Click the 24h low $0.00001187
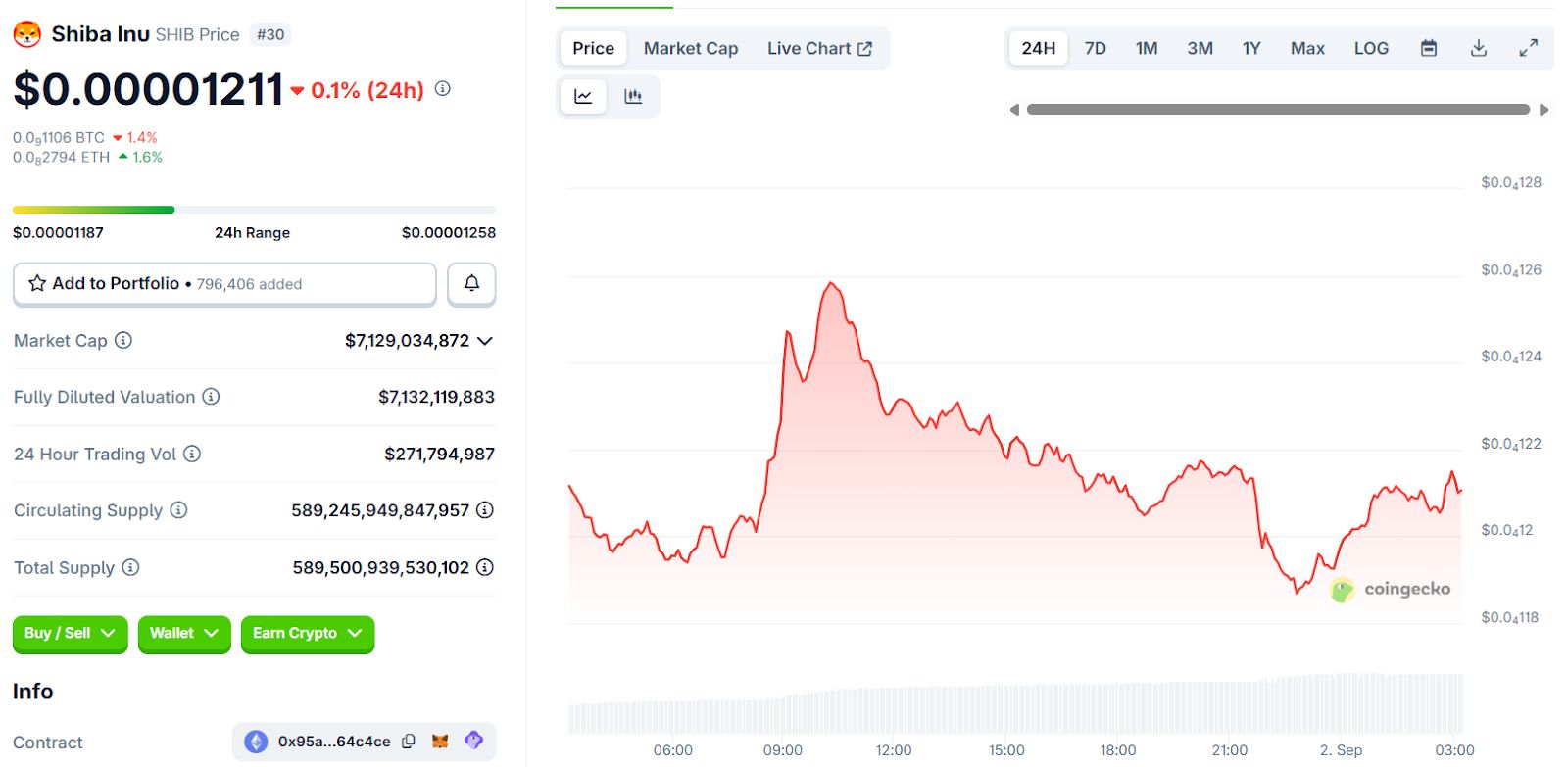1568x767 pixels. click(x=58, y=232)
